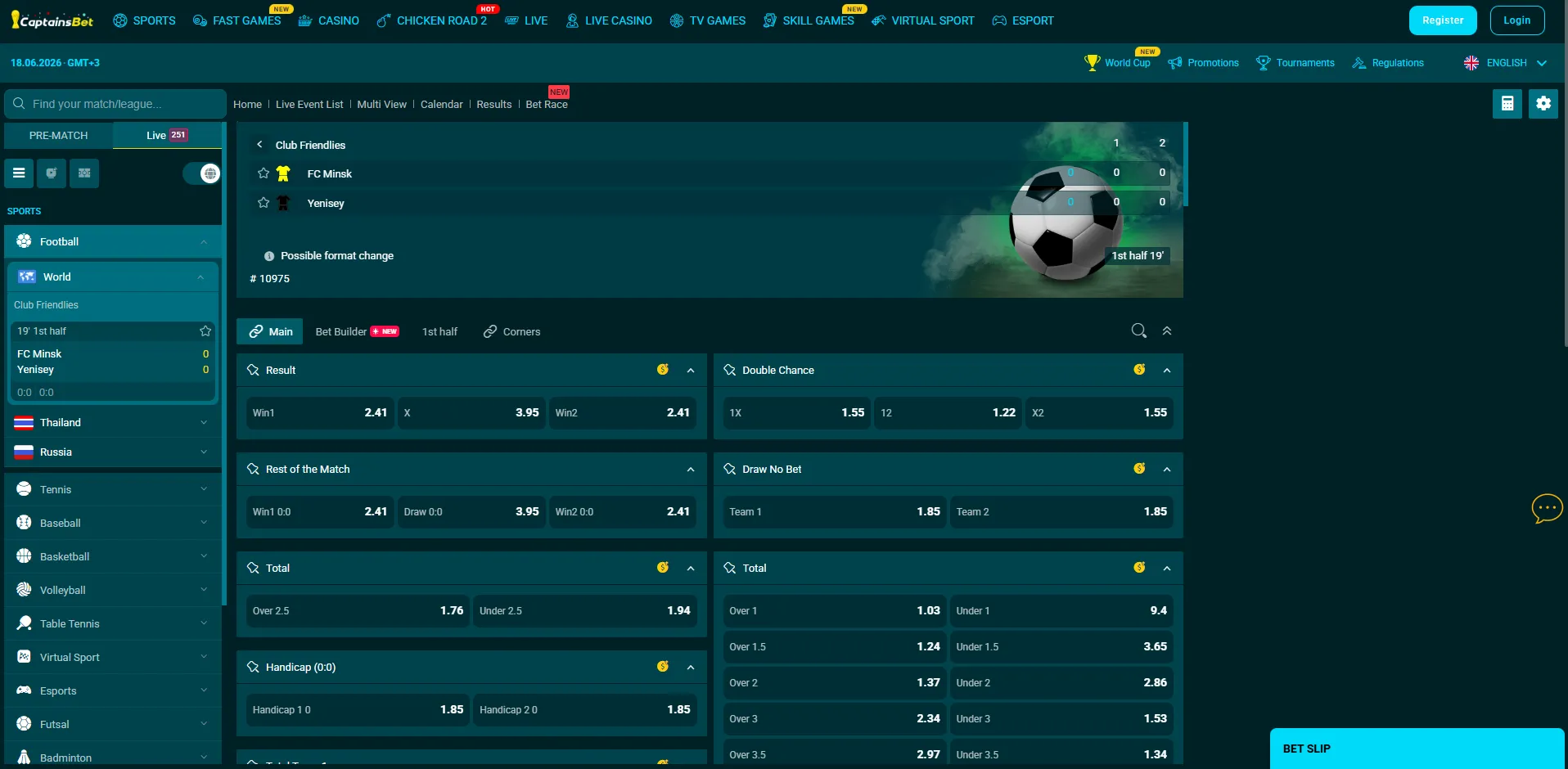Pin the Rest of the Match market
The width and height of the screenshot is (1568, 769).
(x=253, y=470)
